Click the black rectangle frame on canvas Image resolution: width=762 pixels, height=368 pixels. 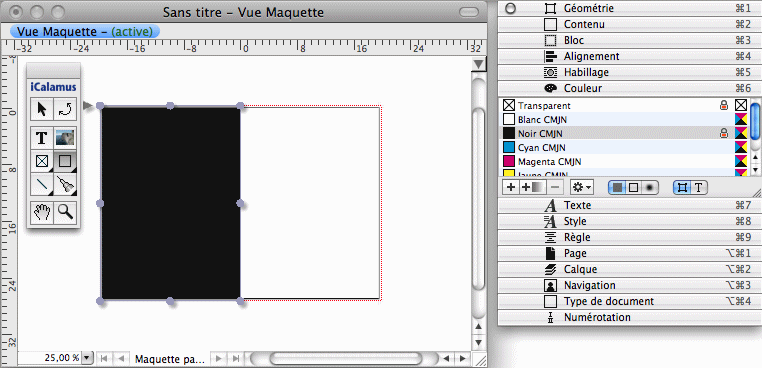pos(171,203)
